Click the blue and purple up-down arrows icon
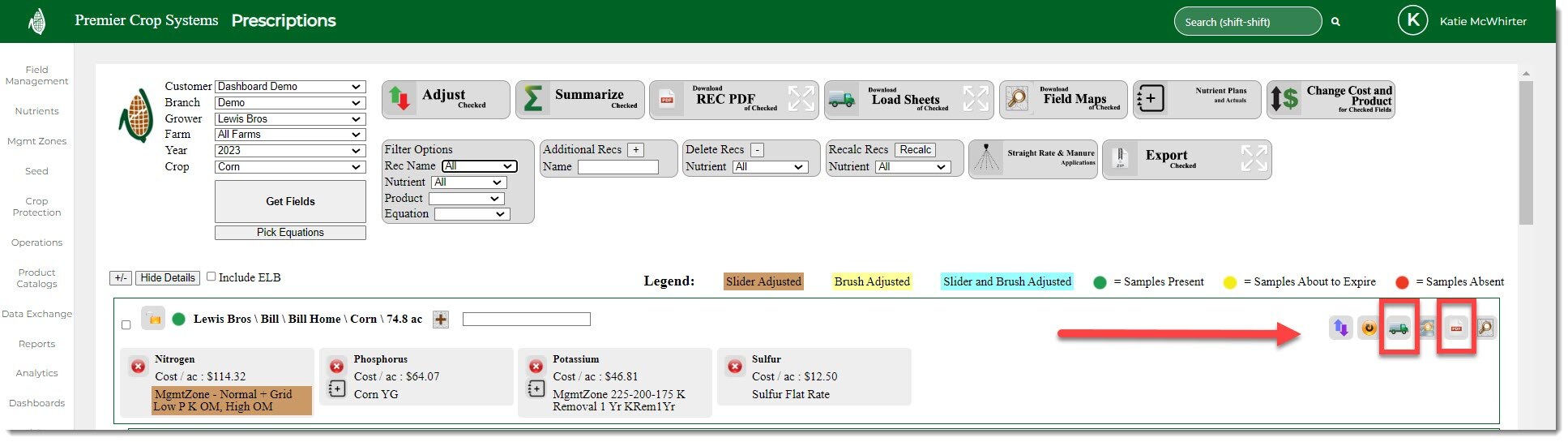This screenshot has height=442, width=1568. pos(1340,328)
